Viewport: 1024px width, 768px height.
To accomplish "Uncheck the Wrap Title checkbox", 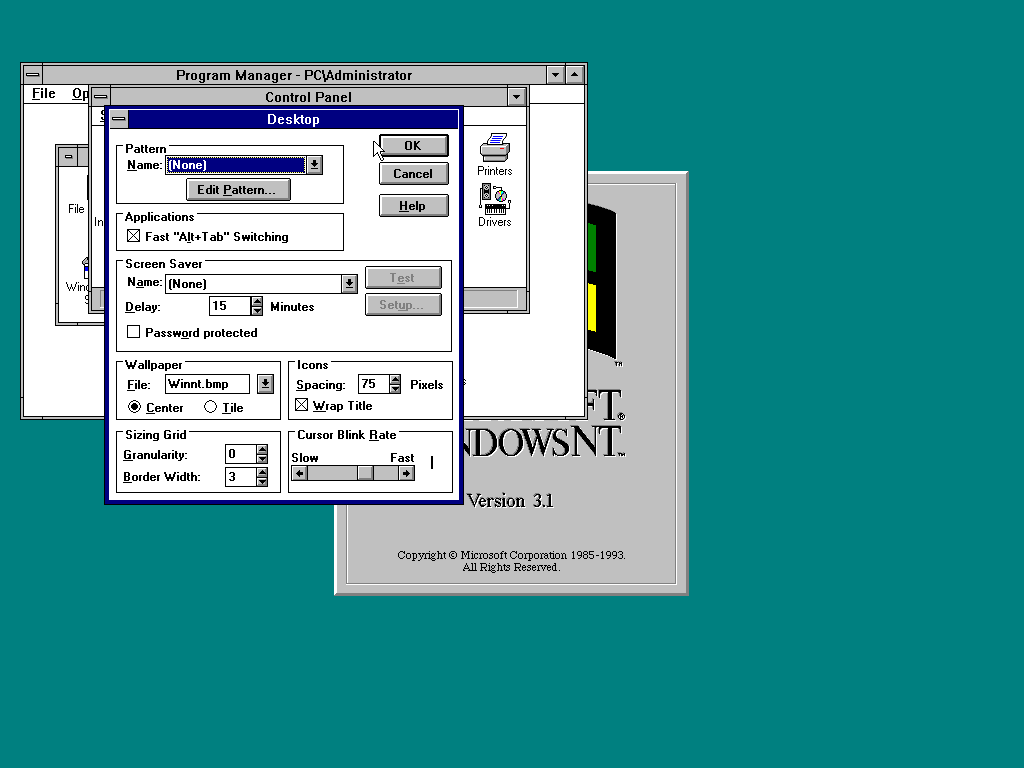I will 301,405.
